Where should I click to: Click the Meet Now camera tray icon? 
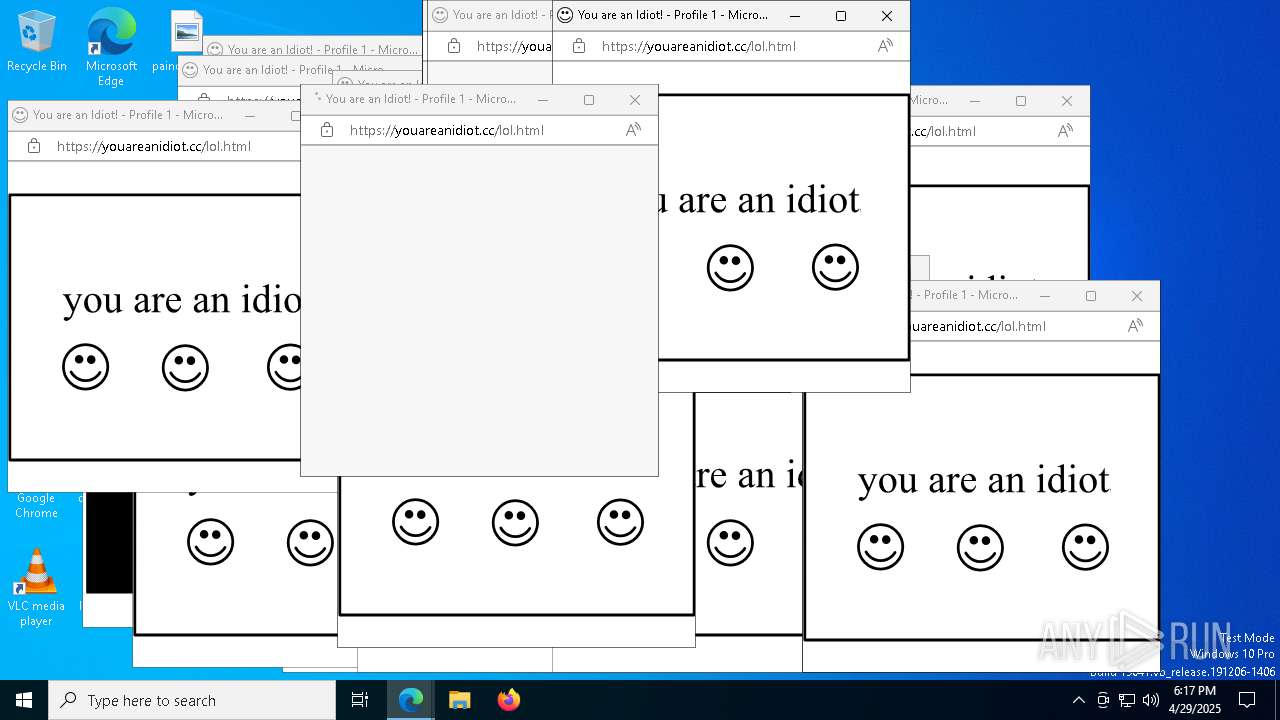1103,700
